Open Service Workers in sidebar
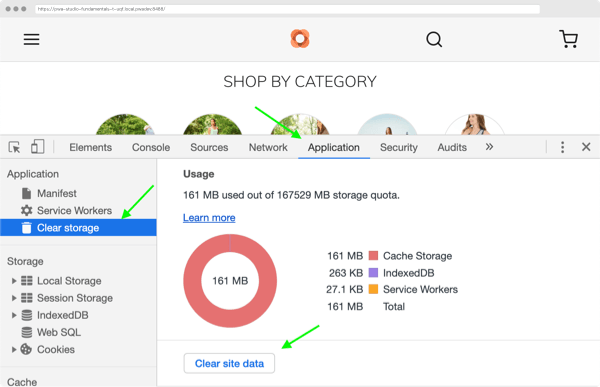Image resolution: width=600 pixels, height=387 pixels. [x=74, y=211]
